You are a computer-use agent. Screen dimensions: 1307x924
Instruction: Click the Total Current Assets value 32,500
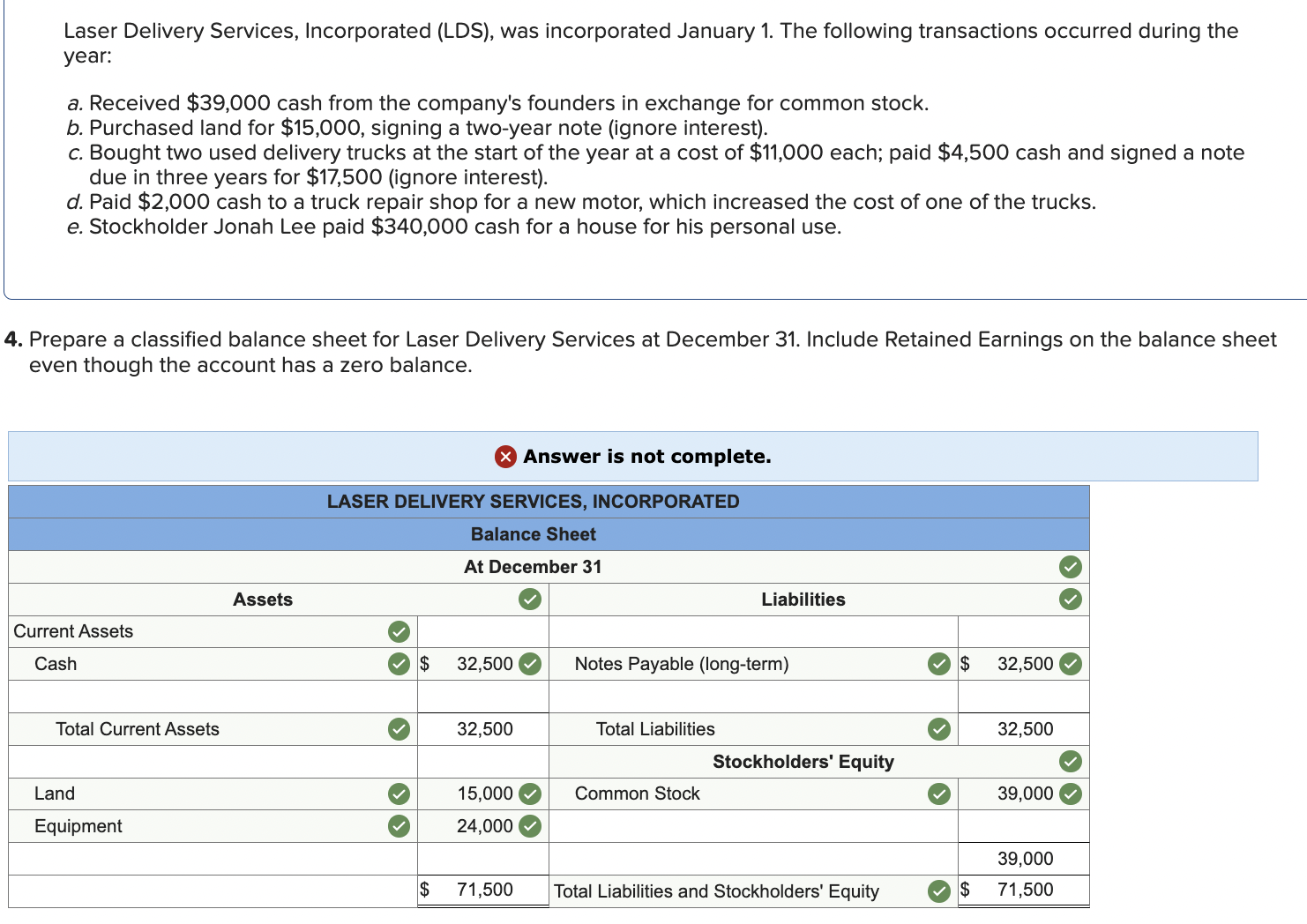pyautogui.click(x=484, y=729)
